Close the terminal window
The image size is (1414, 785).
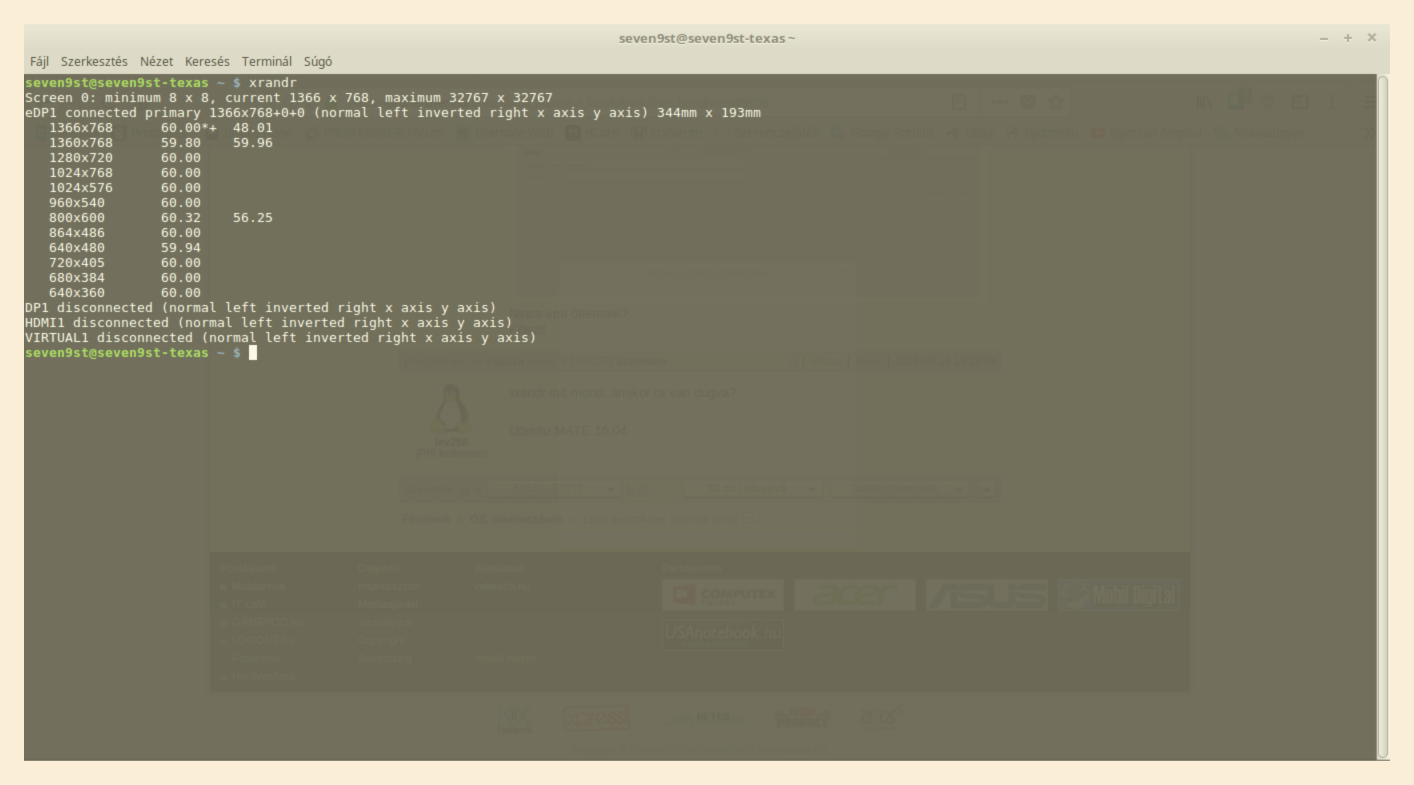click(x=1372, y=38)
